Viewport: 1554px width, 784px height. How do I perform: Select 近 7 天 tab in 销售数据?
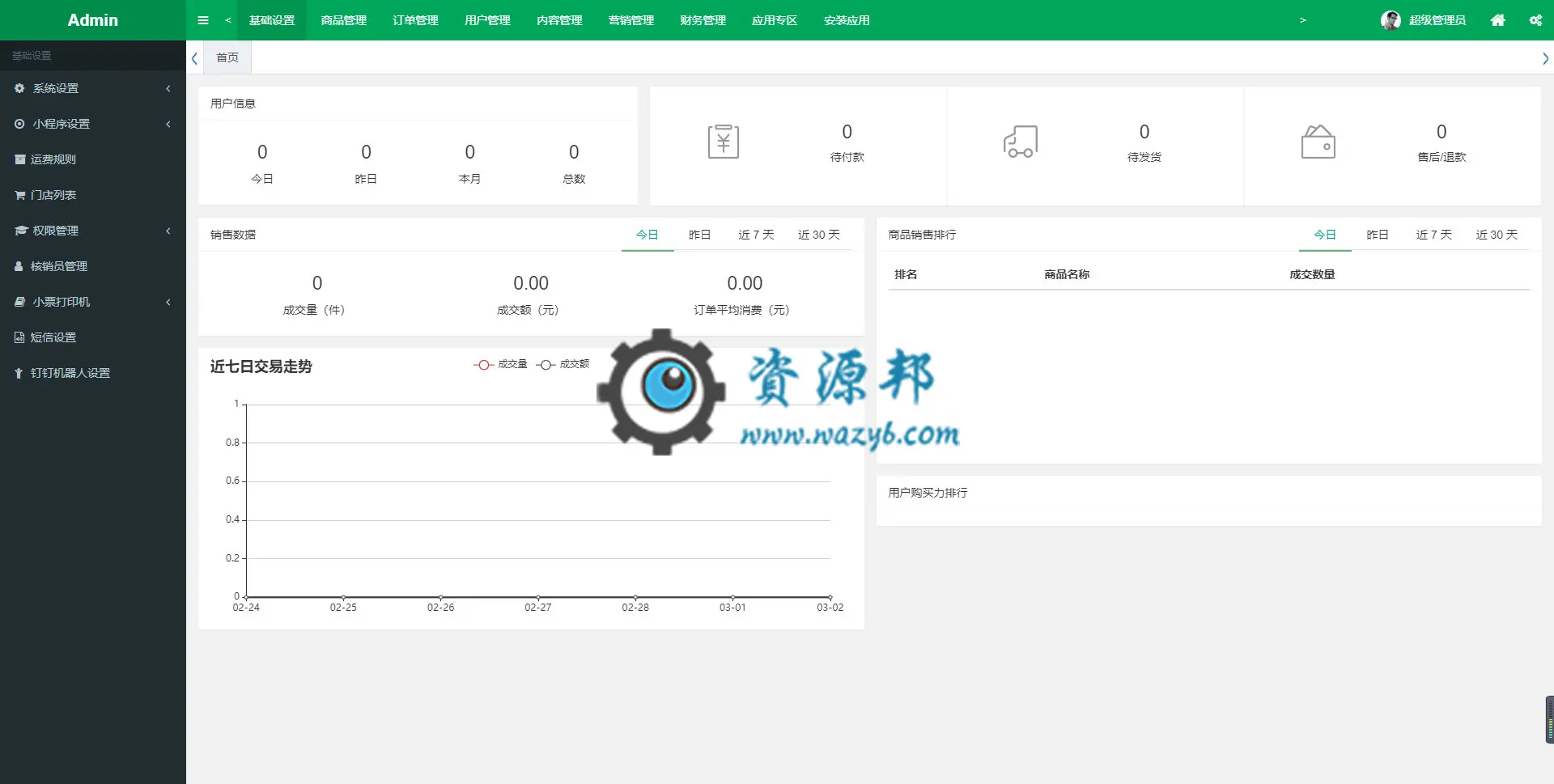pyautogui.click(x=756, y=235)
